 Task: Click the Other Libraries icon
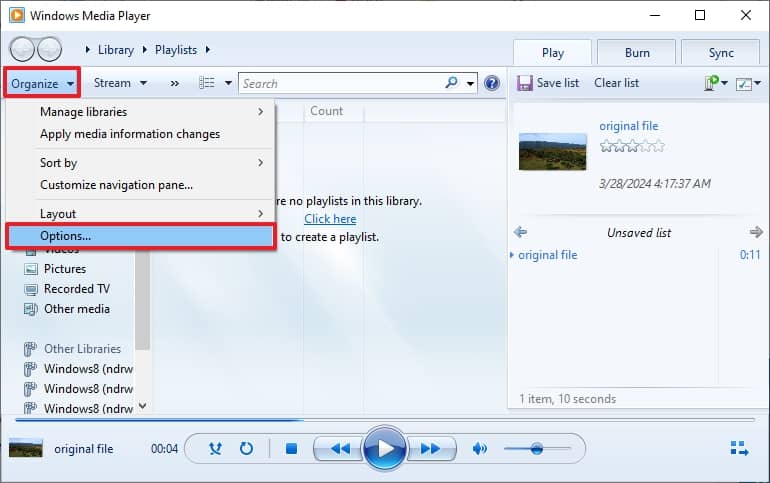click(x=30, y=349)
